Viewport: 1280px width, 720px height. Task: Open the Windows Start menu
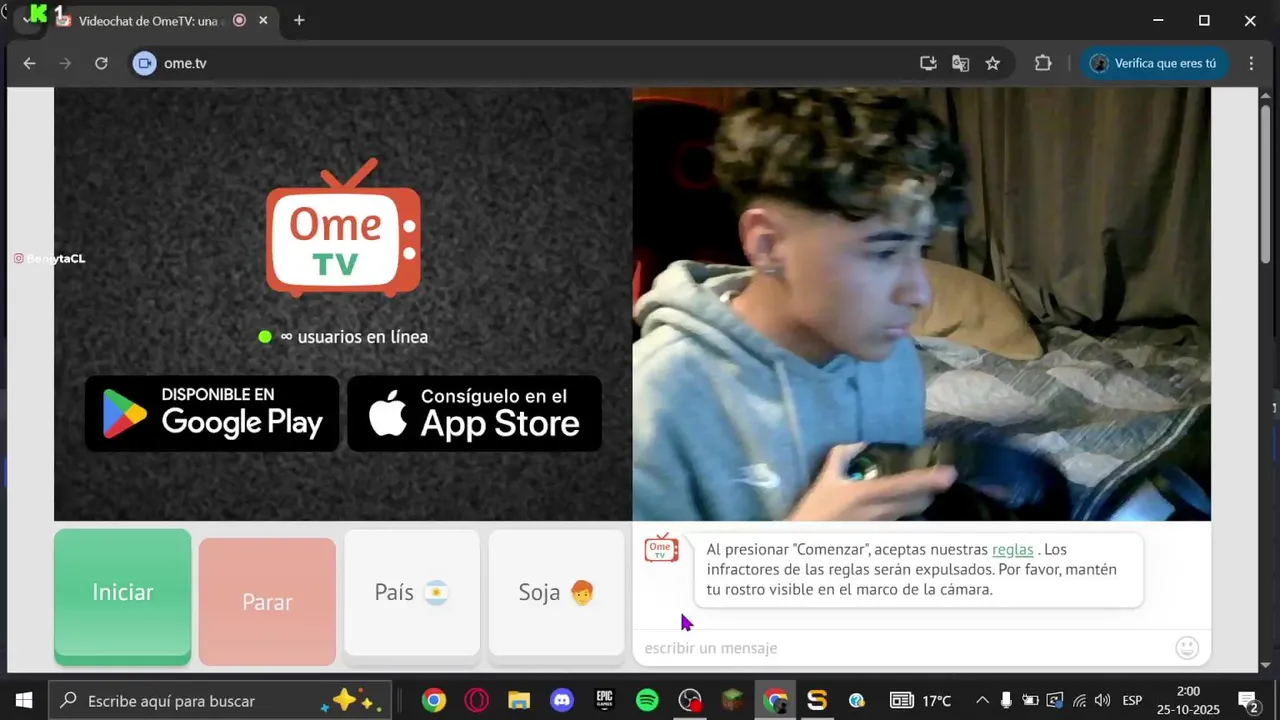23,701
